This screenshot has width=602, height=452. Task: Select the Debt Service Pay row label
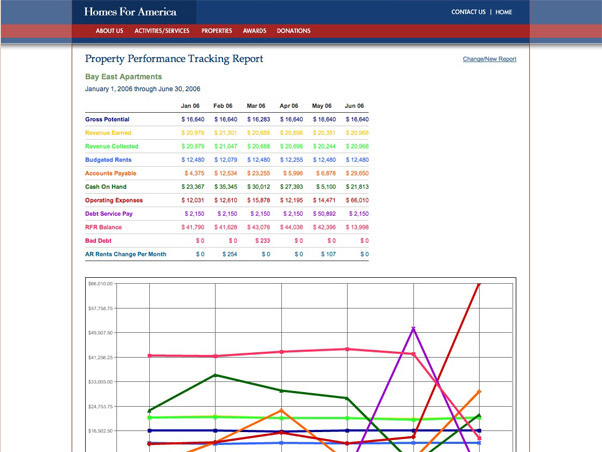click(x=109, y=214)
